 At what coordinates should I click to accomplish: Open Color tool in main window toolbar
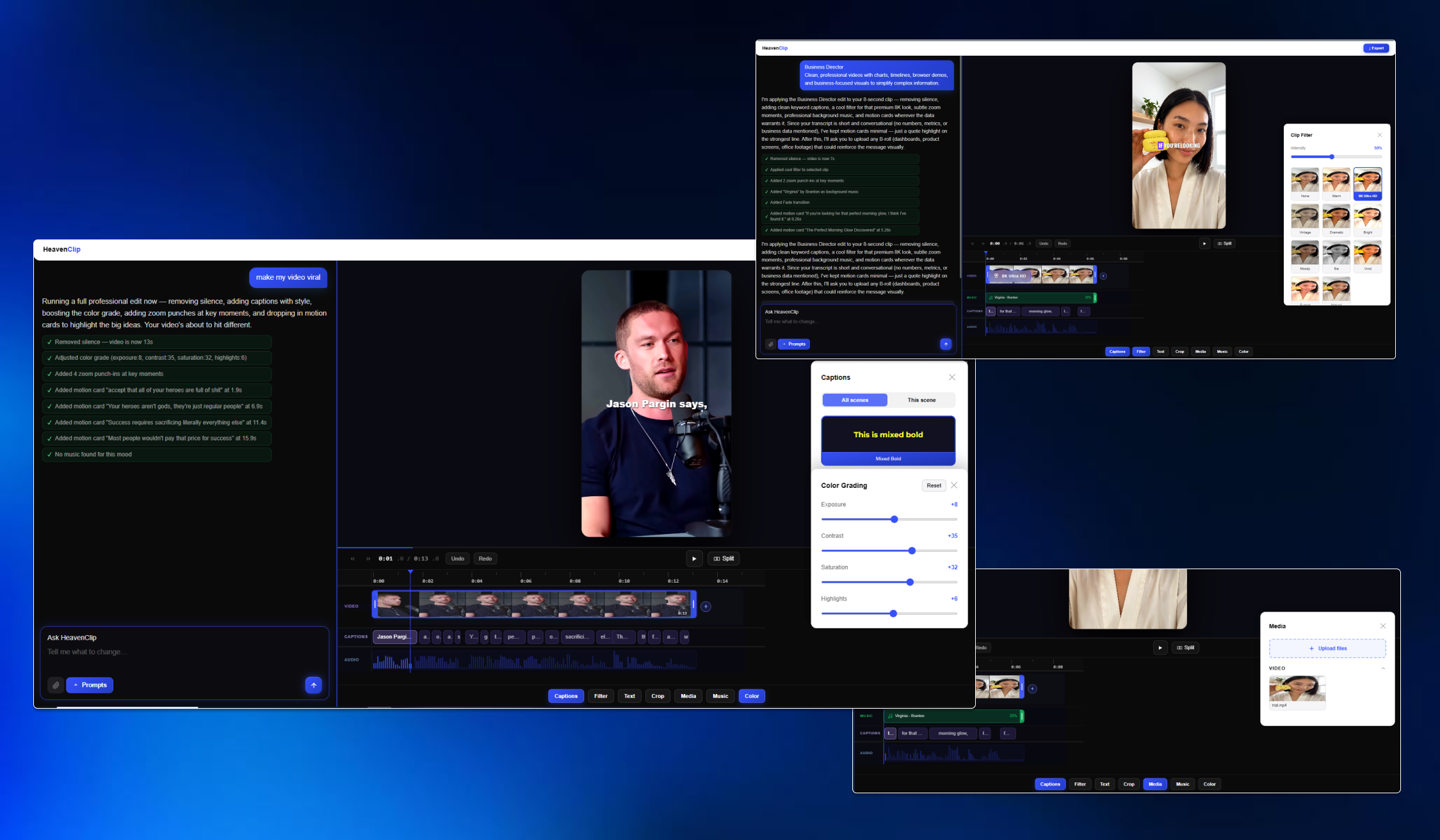[752, 696]
